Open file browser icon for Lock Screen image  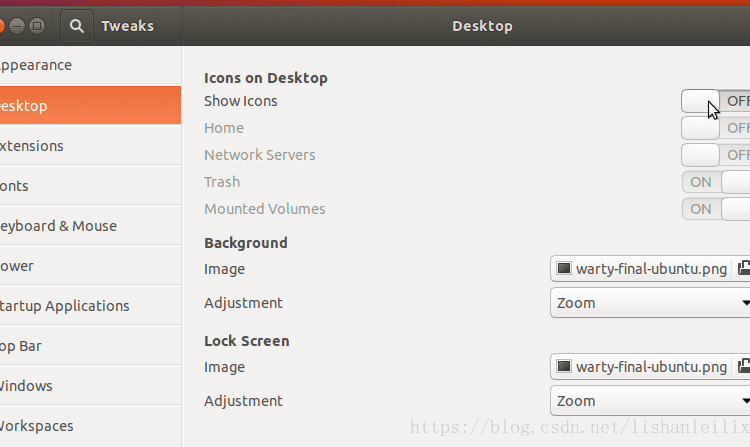(x=744, y=366)
